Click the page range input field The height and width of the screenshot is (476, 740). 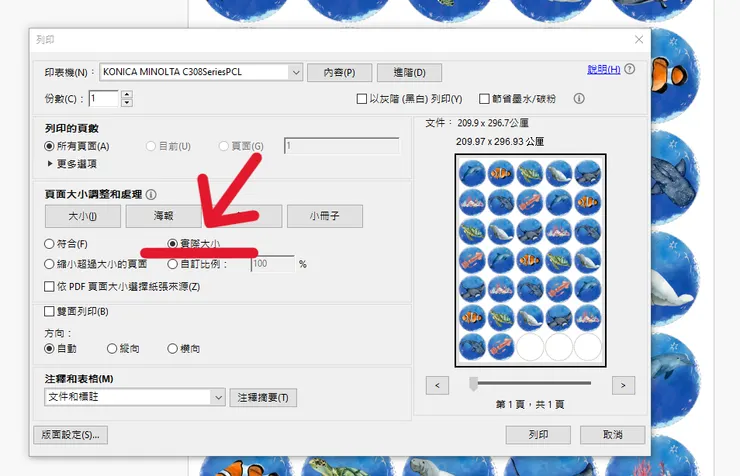[x=342, y=146]
